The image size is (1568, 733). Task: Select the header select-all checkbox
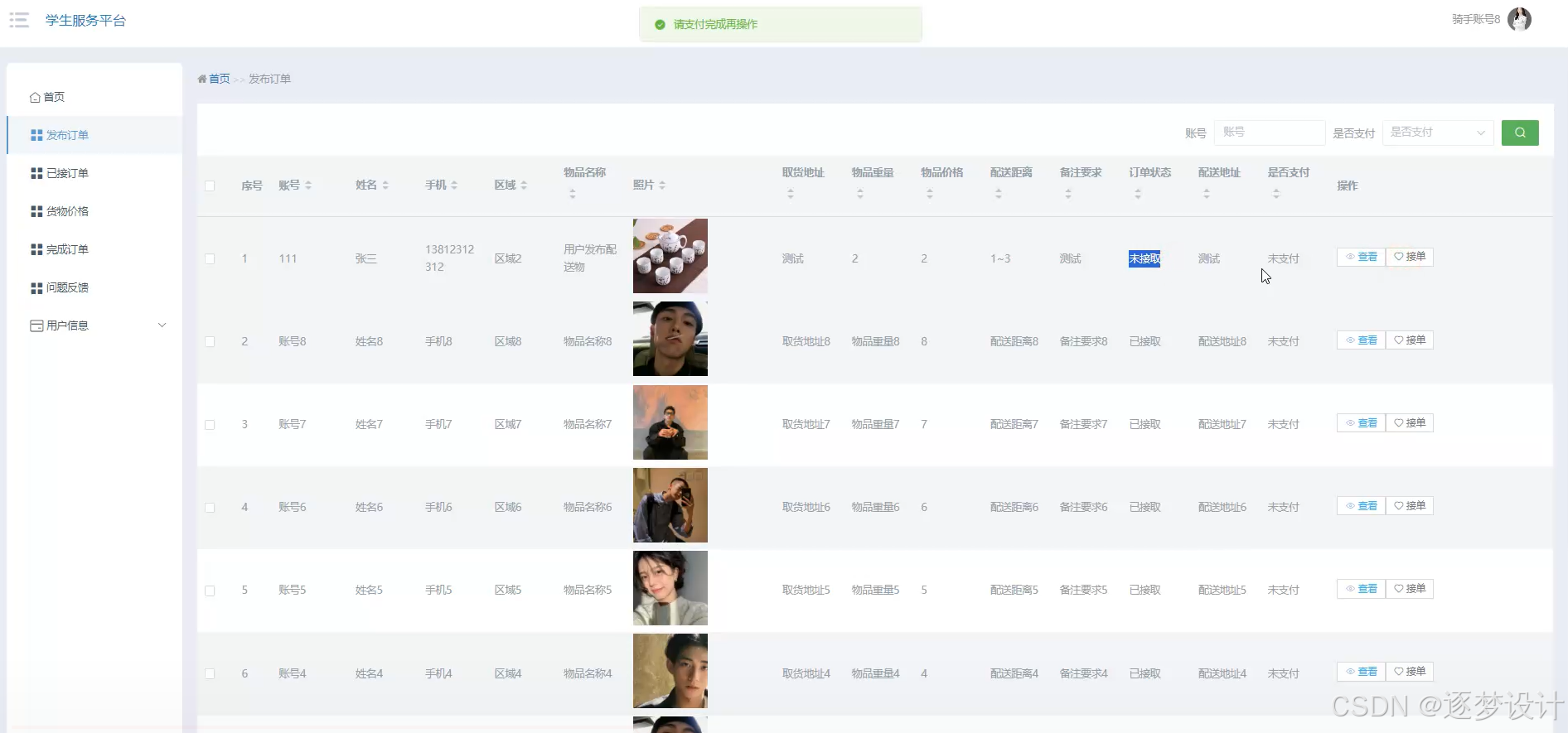click(x=210, y=186)
